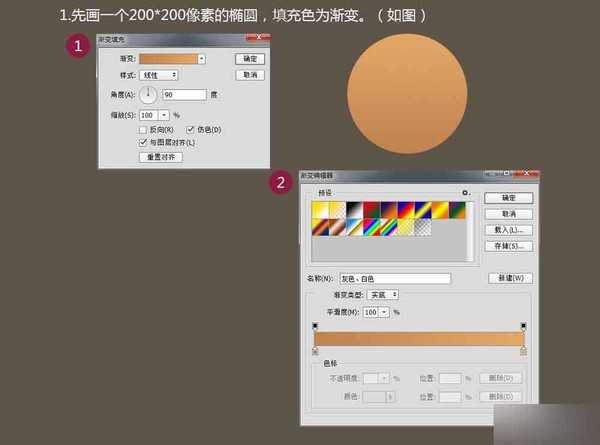Select the left color stop below gradient
The width and height of the screenshot is (600, 445).
point(316,351)
